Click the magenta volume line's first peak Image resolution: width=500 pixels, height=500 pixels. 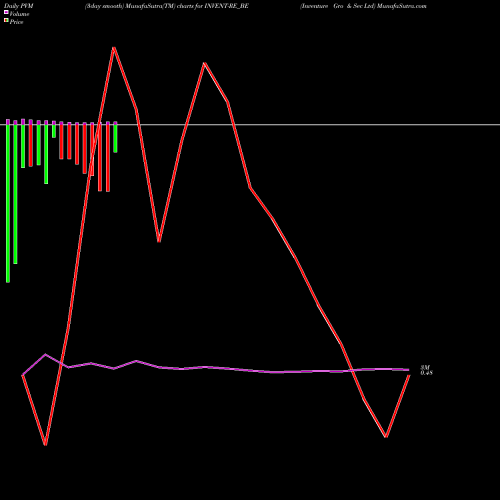click(46, 354)
